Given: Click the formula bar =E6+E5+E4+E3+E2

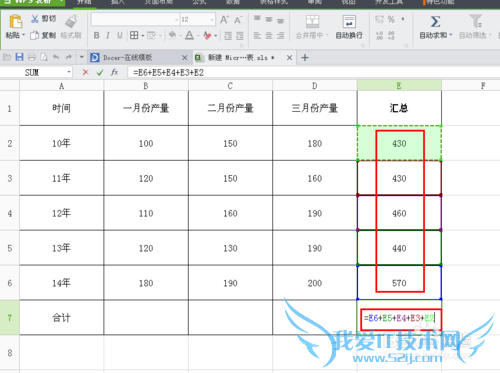Looking at the screenshot, I should pyautogui.click(x=313, y=72).
